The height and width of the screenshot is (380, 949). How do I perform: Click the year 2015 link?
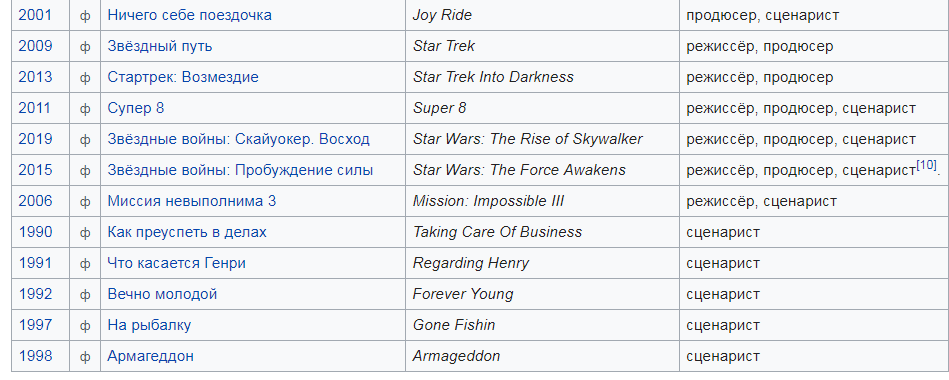(x=36, y=171)
